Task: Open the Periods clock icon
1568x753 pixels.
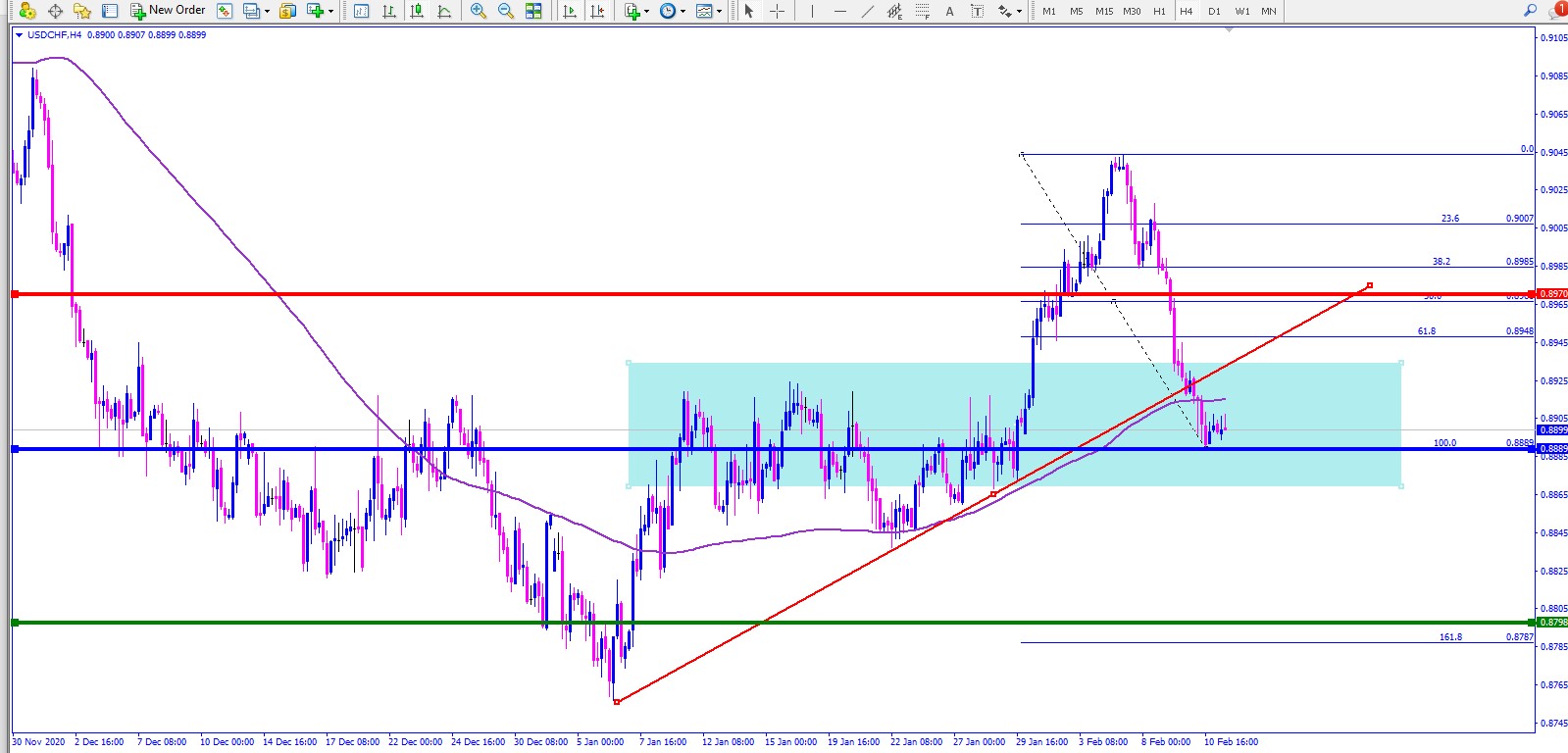Action: [x=667, y=11]
